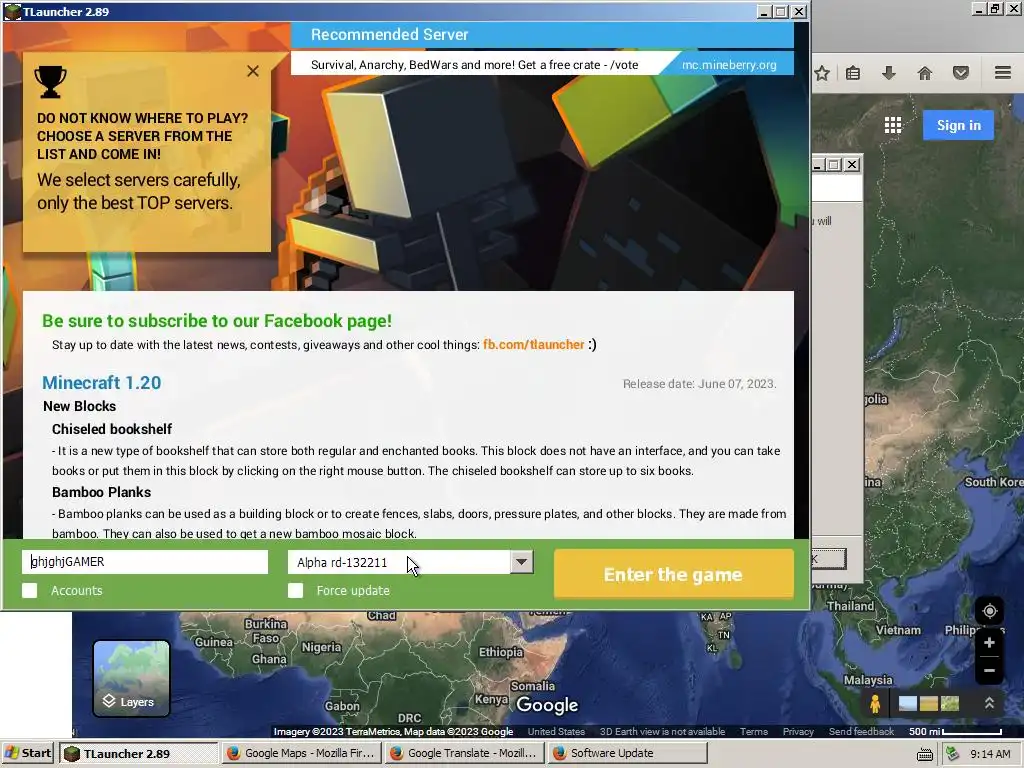Open the Google apps grid icon
This screenshot has width=1024, height=768.
(893, 125)
